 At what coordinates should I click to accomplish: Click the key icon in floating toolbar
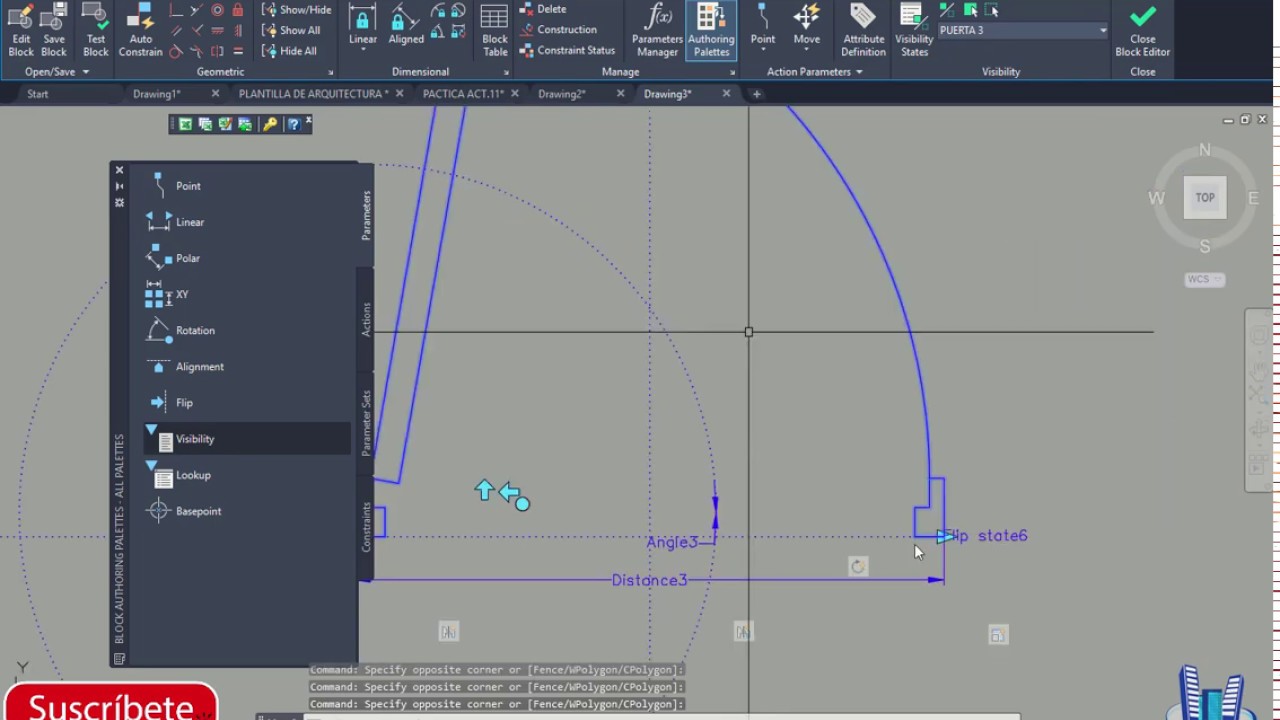(x=270, y=124)
